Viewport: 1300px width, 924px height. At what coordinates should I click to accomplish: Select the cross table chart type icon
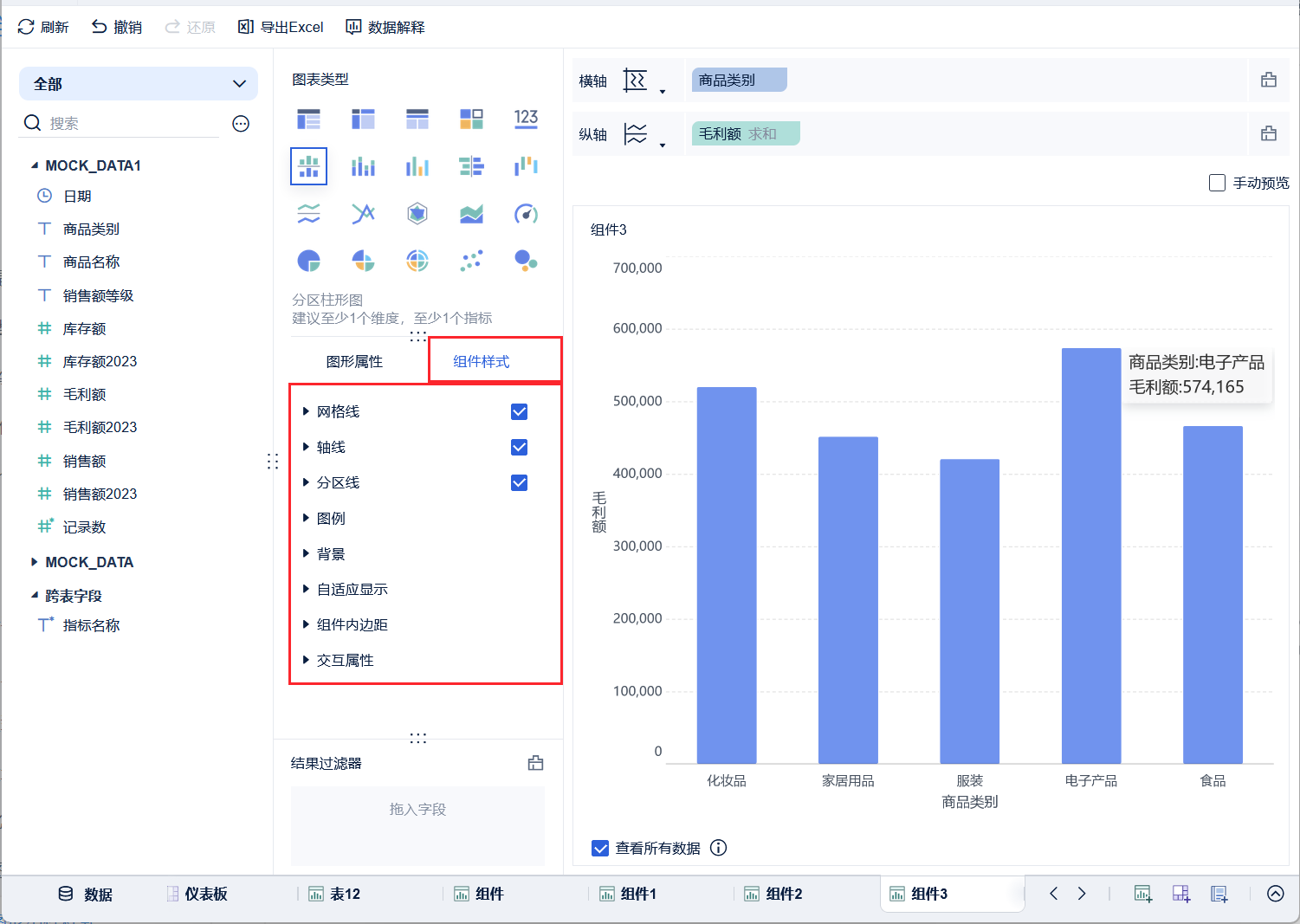click(x=363, y=119)
